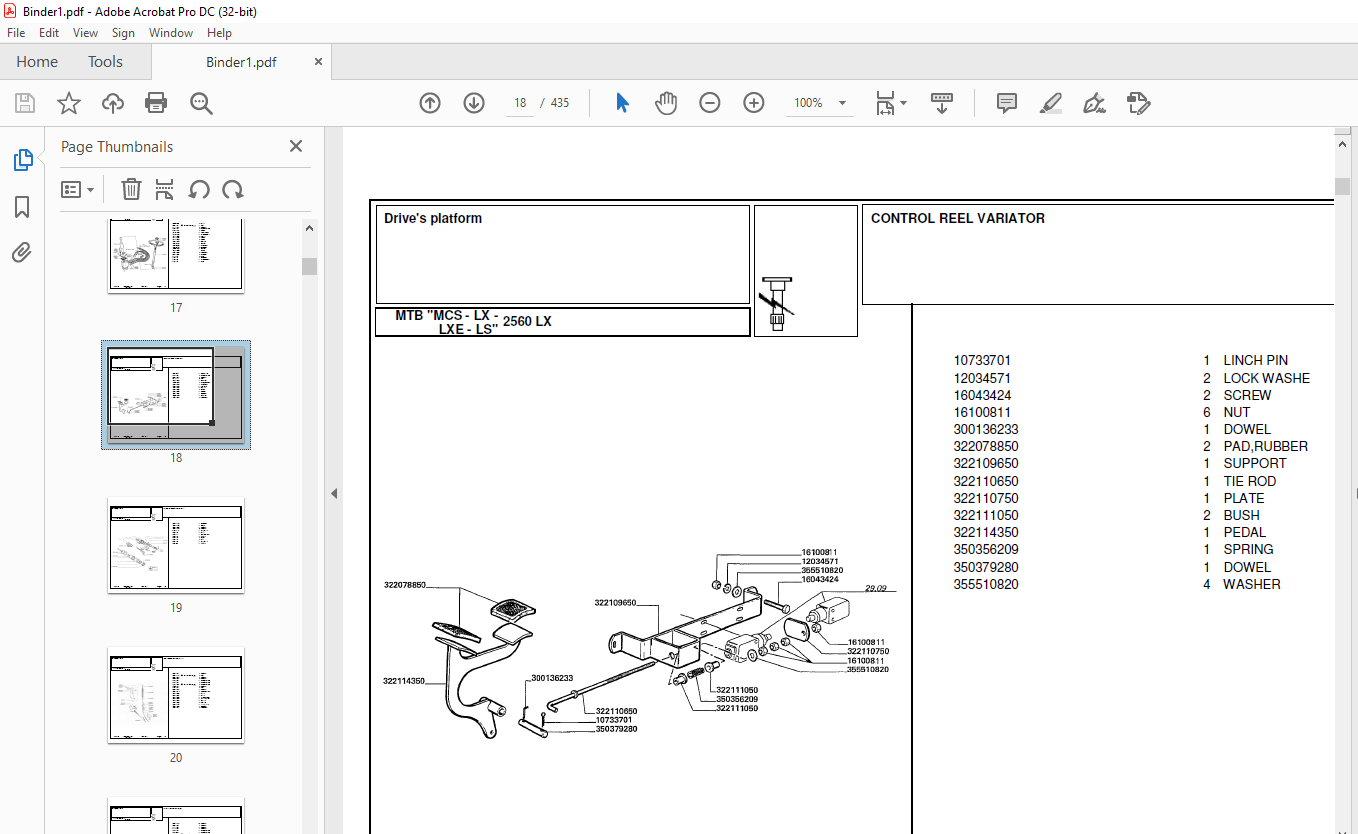The width and height of the screenshot is (1358, 834).
Task: Open the Window menu
Action: [171, 33]
